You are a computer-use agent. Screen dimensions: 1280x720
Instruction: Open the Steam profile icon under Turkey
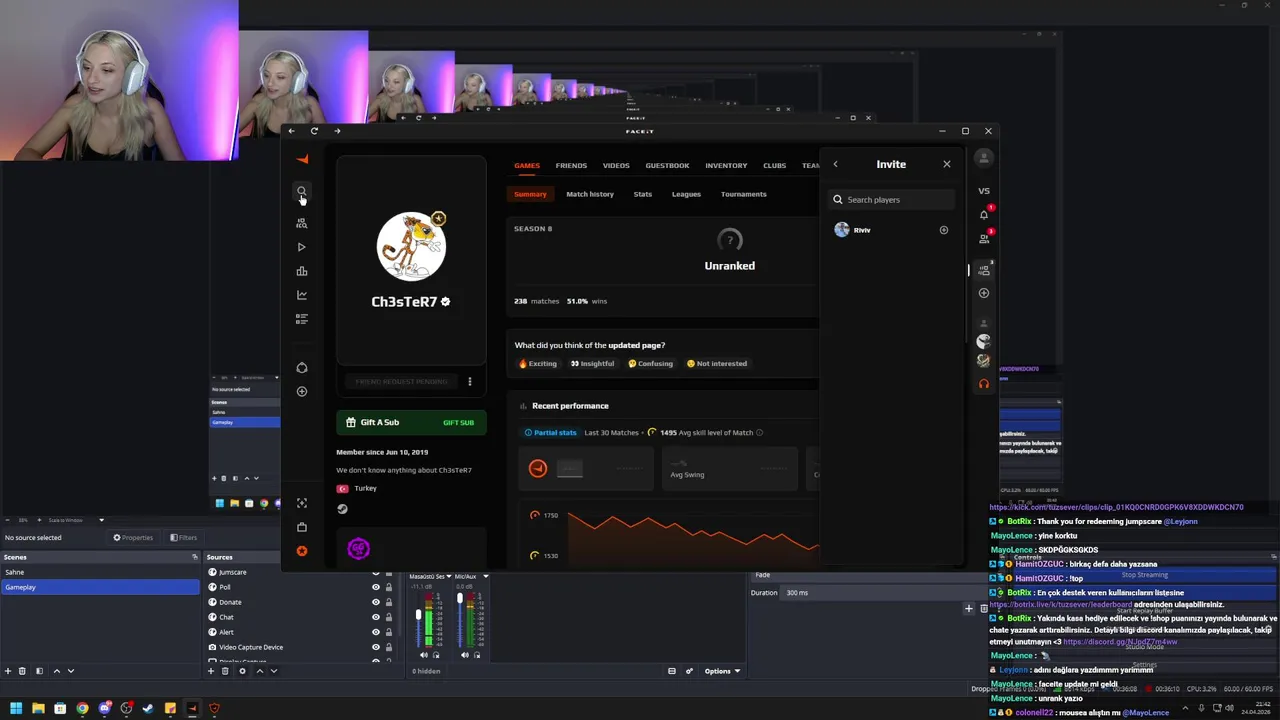342,508
